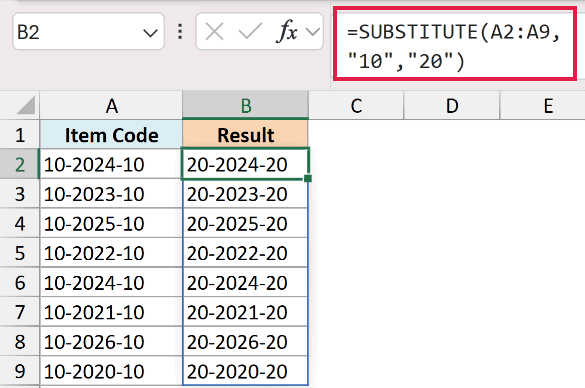585x388 pixels.
Task: Select empty cell C2
Action: (x=356, y=164)
